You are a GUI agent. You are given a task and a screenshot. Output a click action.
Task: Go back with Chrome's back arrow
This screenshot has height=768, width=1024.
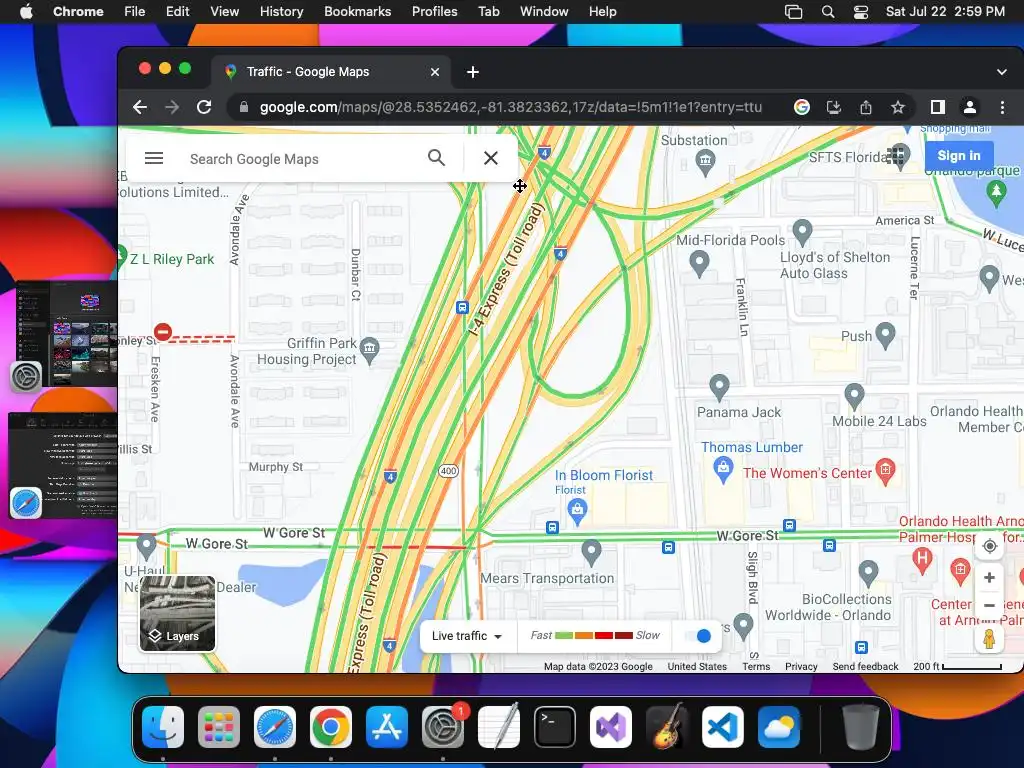click(140, 107)
